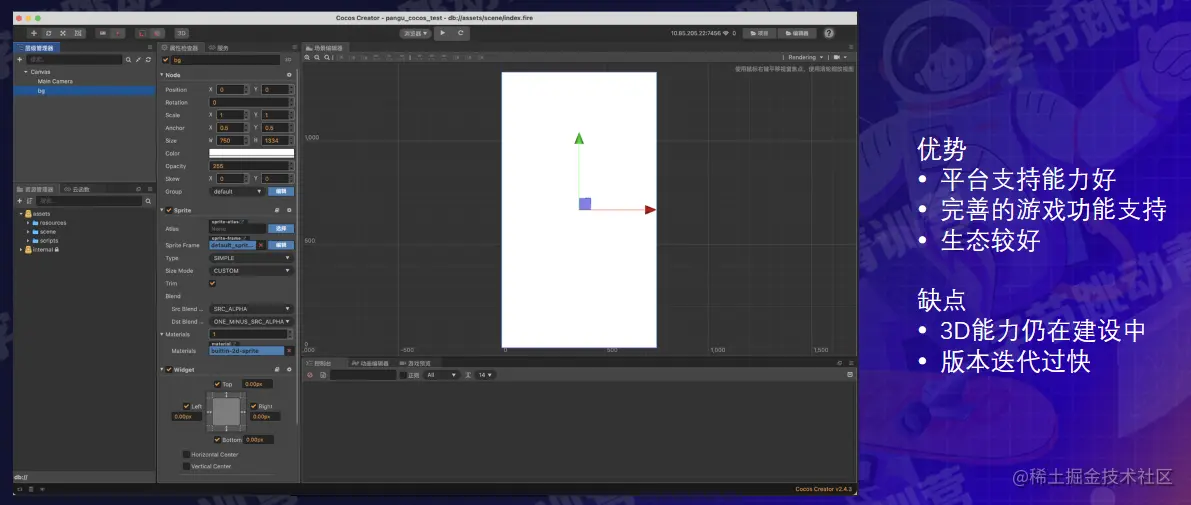Click the Rotation value field
The height and width of the screenshot is (505, 1191).
tap(251, 102)
